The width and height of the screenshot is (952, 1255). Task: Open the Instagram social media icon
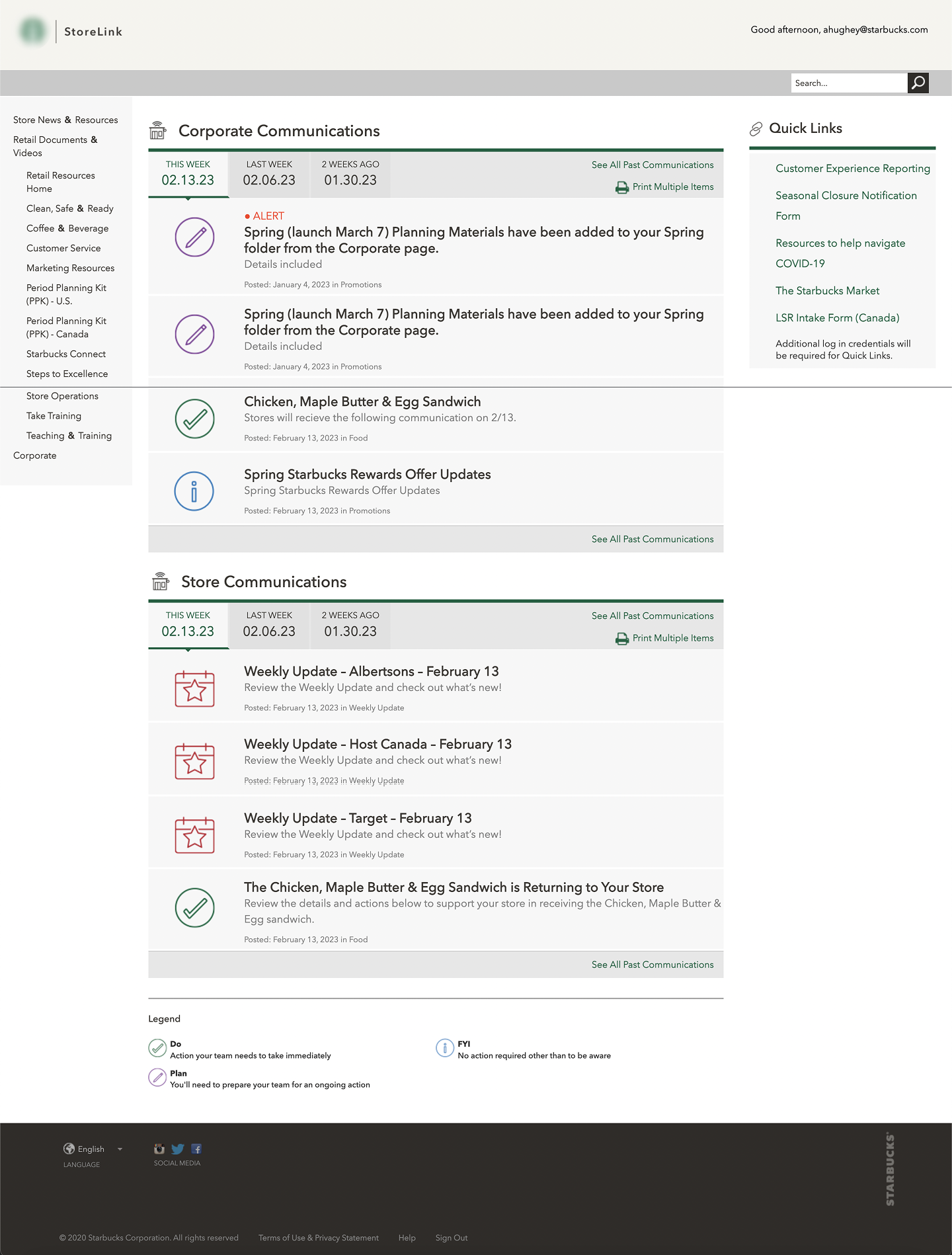pyautogui.click(x=159, y=1149)
